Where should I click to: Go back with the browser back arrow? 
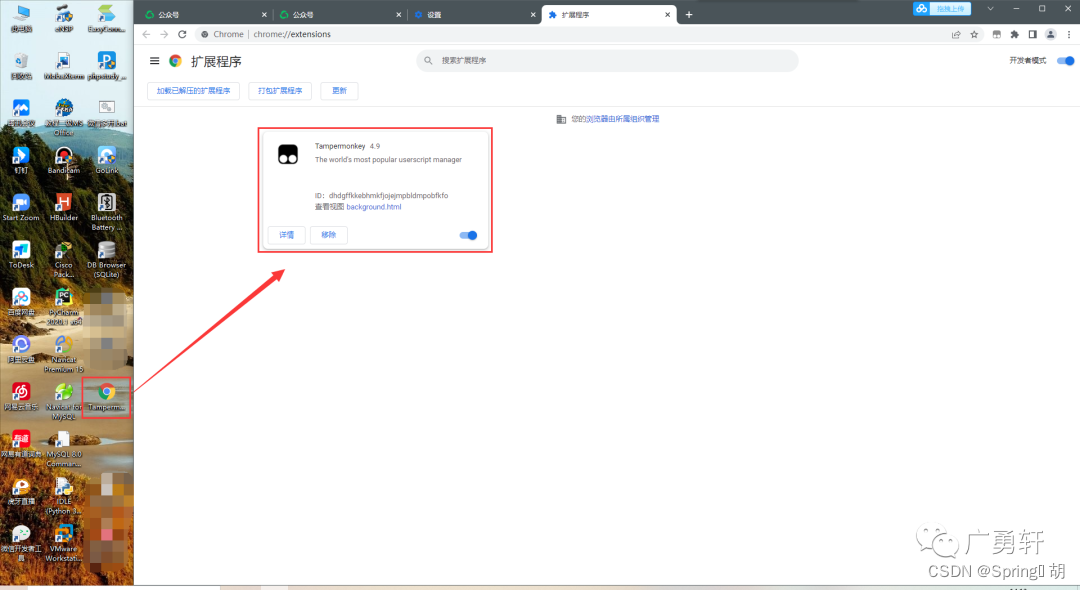pos(146,34)
